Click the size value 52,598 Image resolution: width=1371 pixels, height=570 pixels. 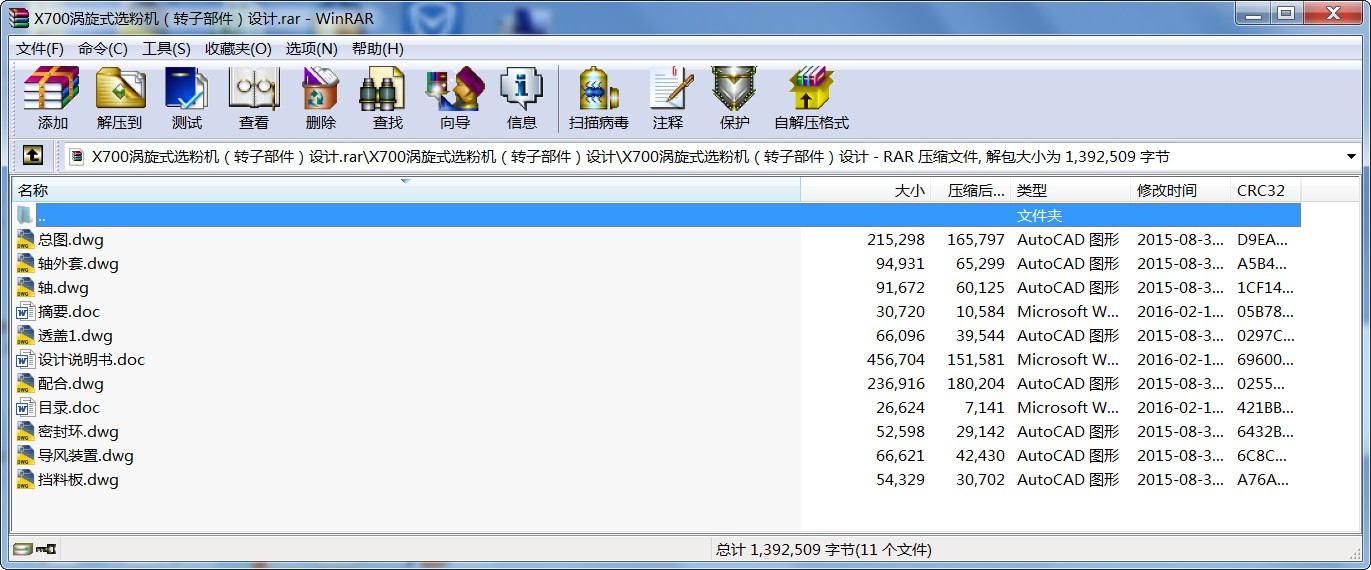tap(900, 432)
